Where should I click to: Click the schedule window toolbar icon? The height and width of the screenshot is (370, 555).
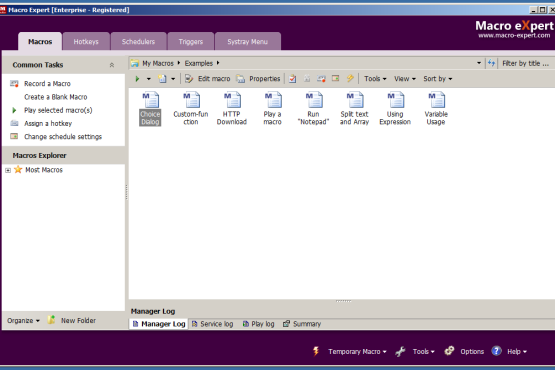pyautogui.click(x=336, y=78)
